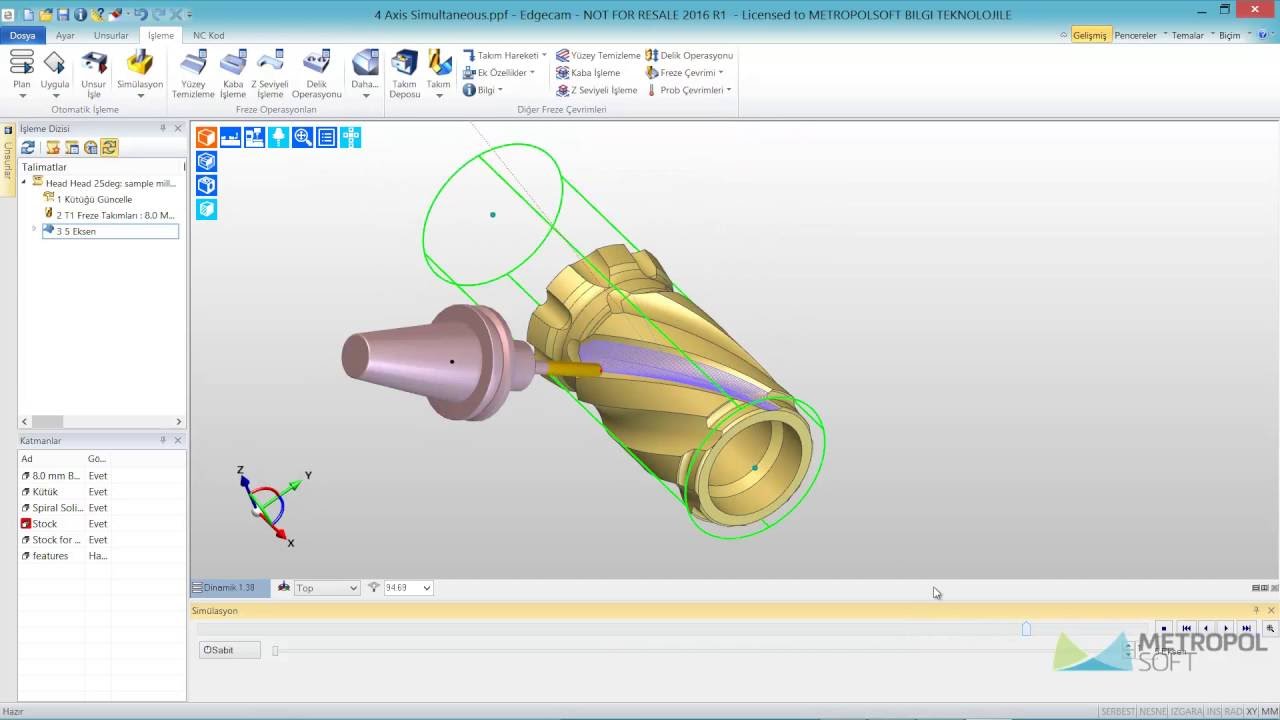
Task: Open the Bilgi dropdown
Action: click(483, 90)
